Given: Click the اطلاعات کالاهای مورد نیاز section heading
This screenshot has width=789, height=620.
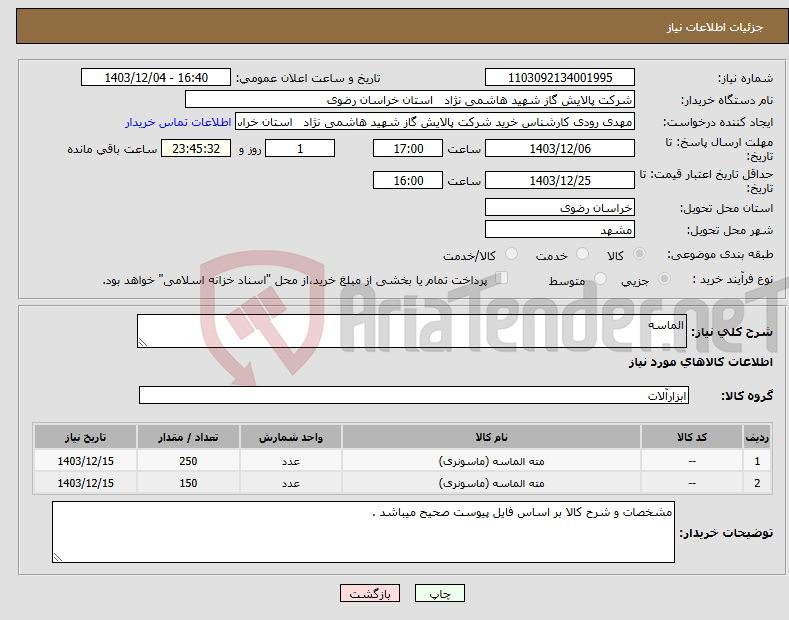Looking at the screenshot, I should coord(700,362).
